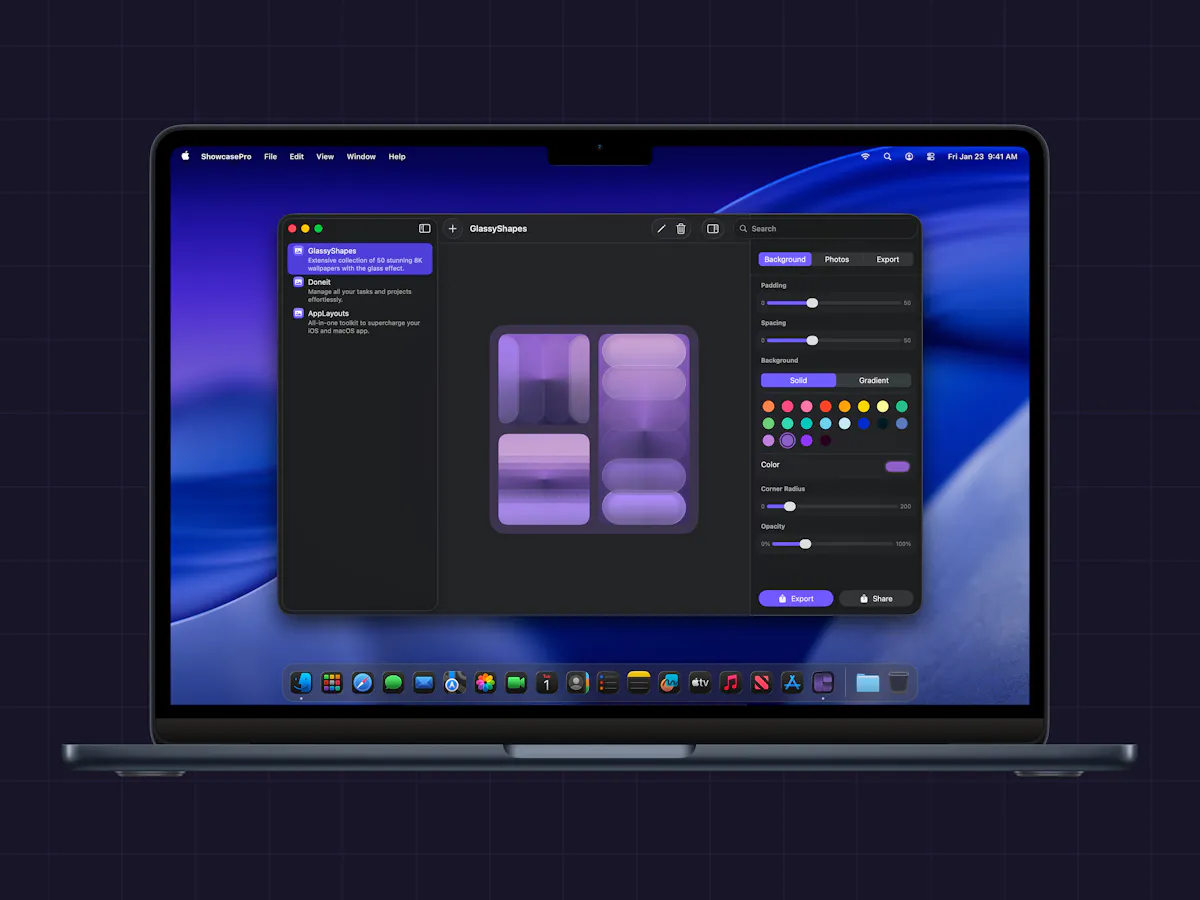The width and height of the screenshot is (1200, 900).
Task: Launch Safari from the Dock
Action: [363, 682]
